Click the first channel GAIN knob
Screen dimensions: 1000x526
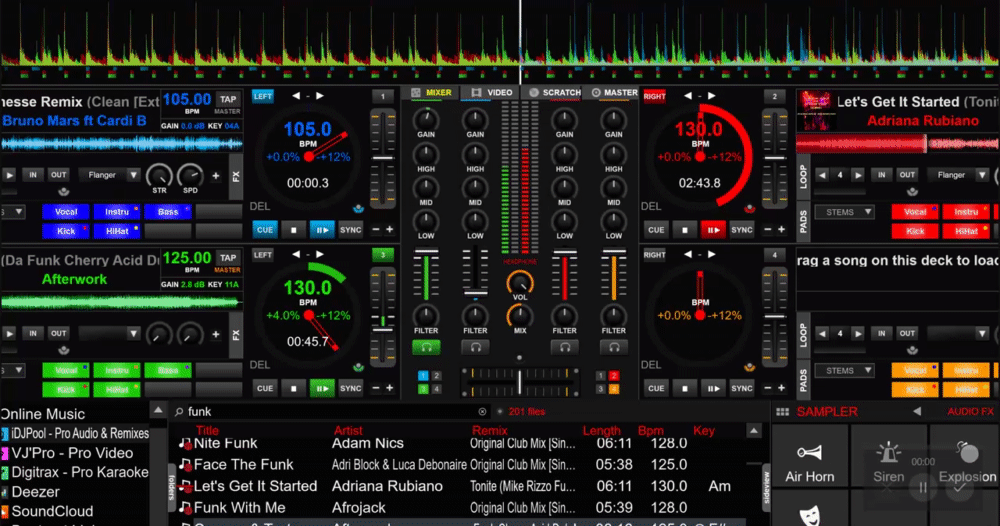426,119
